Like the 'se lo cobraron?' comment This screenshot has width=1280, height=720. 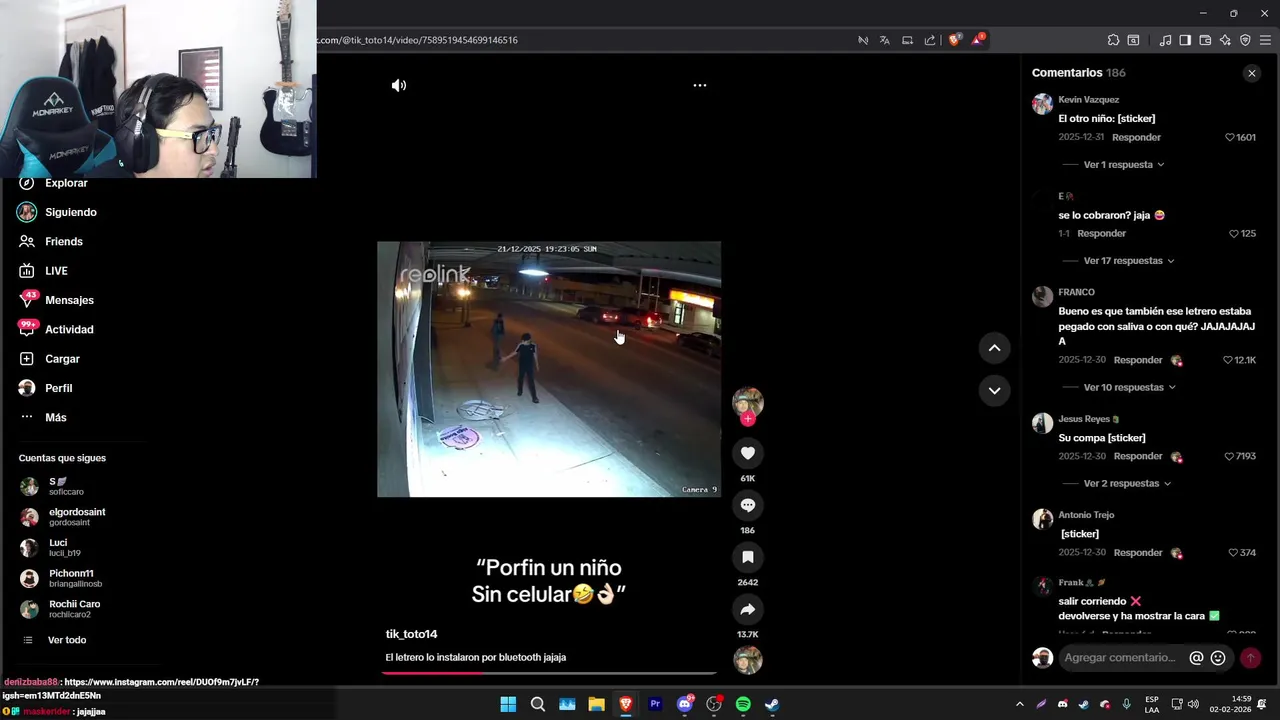[1234, 233]
